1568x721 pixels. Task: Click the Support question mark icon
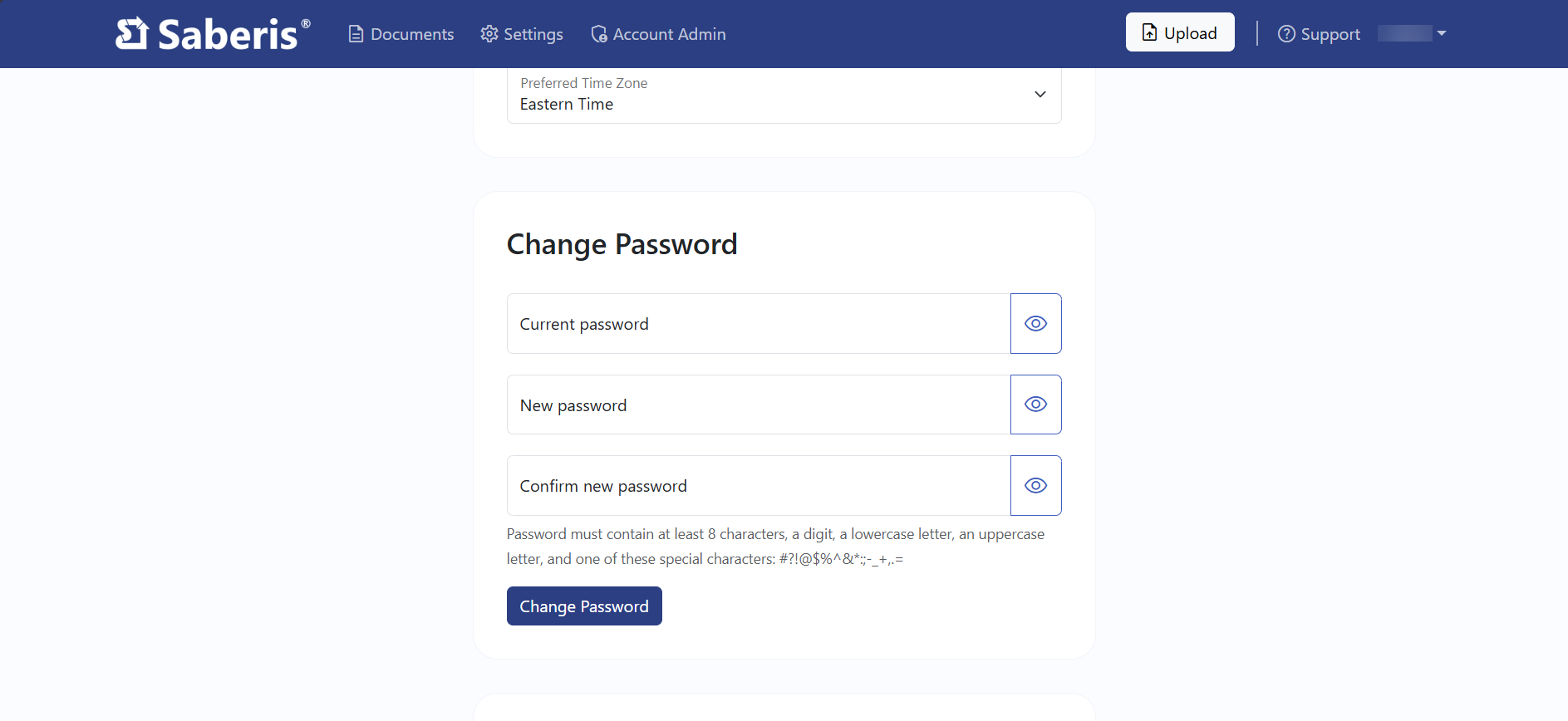[1286, 34]
